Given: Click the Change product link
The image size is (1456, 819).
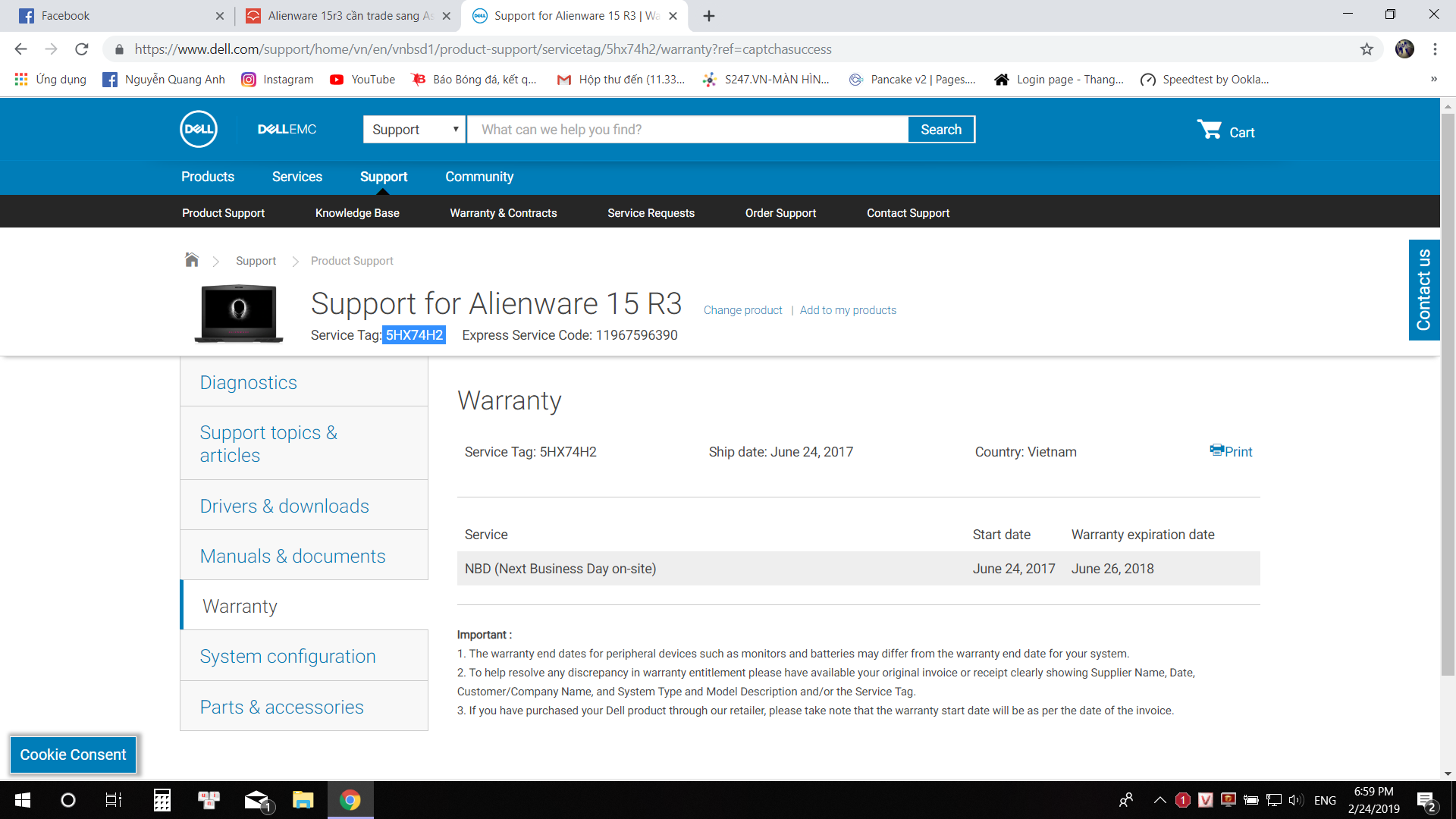Looking at the screenshot, I should click(742, 310).
